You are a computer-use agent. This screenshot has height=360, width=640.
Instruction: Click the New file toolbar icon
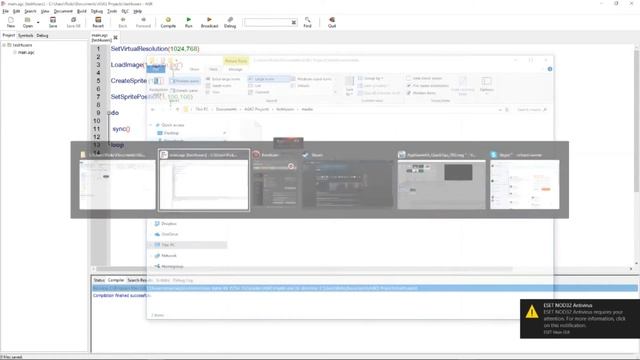11,22
